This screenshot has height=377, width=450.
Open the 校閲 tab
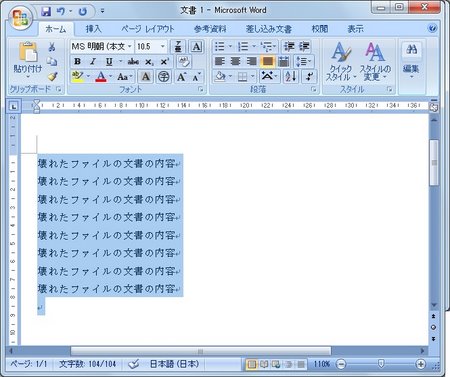[320, 29]
